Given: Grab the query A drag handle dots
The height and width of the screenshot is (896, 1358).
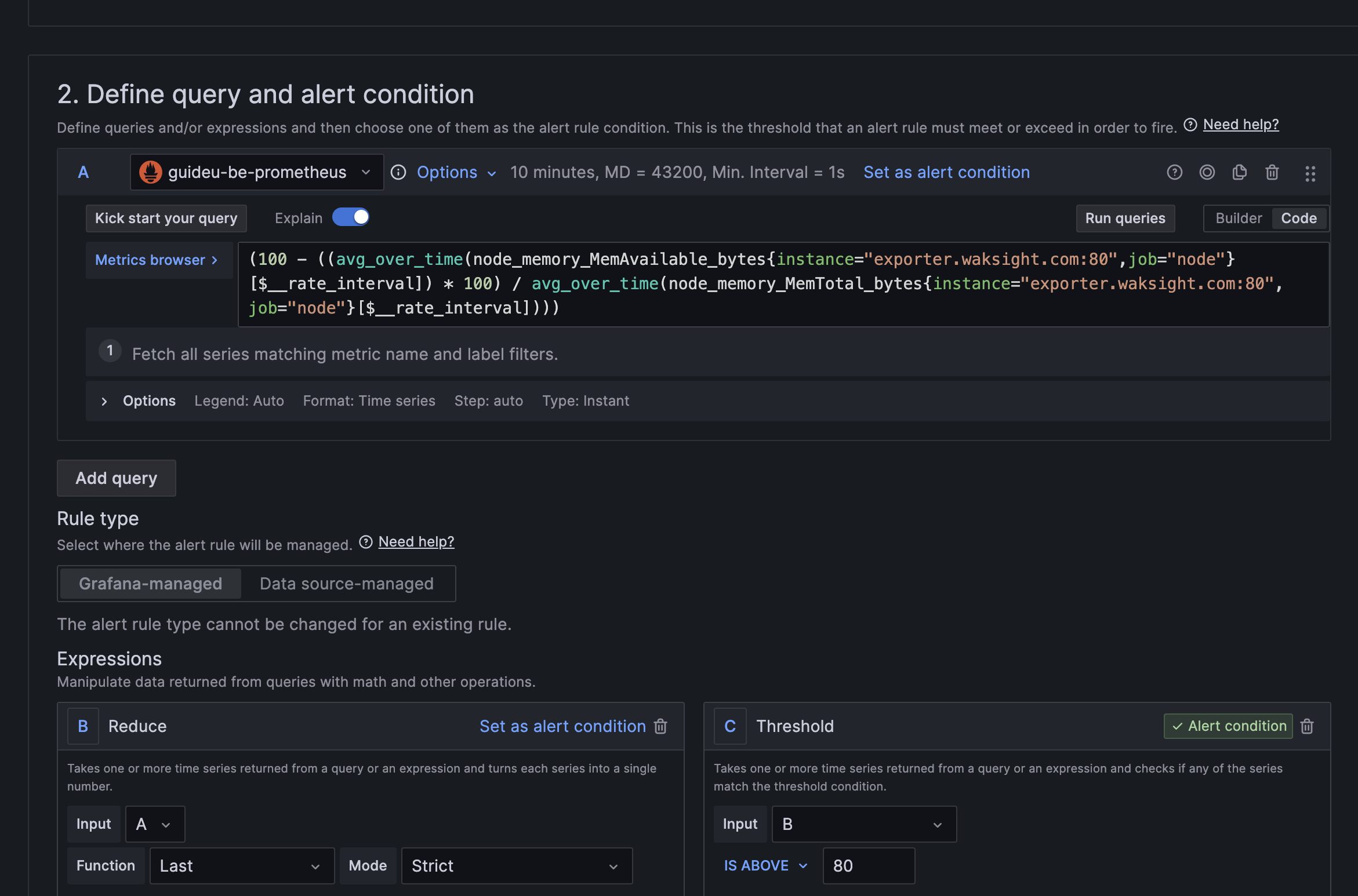Looking at the screenshot, I should click(x=1310, y=173).
